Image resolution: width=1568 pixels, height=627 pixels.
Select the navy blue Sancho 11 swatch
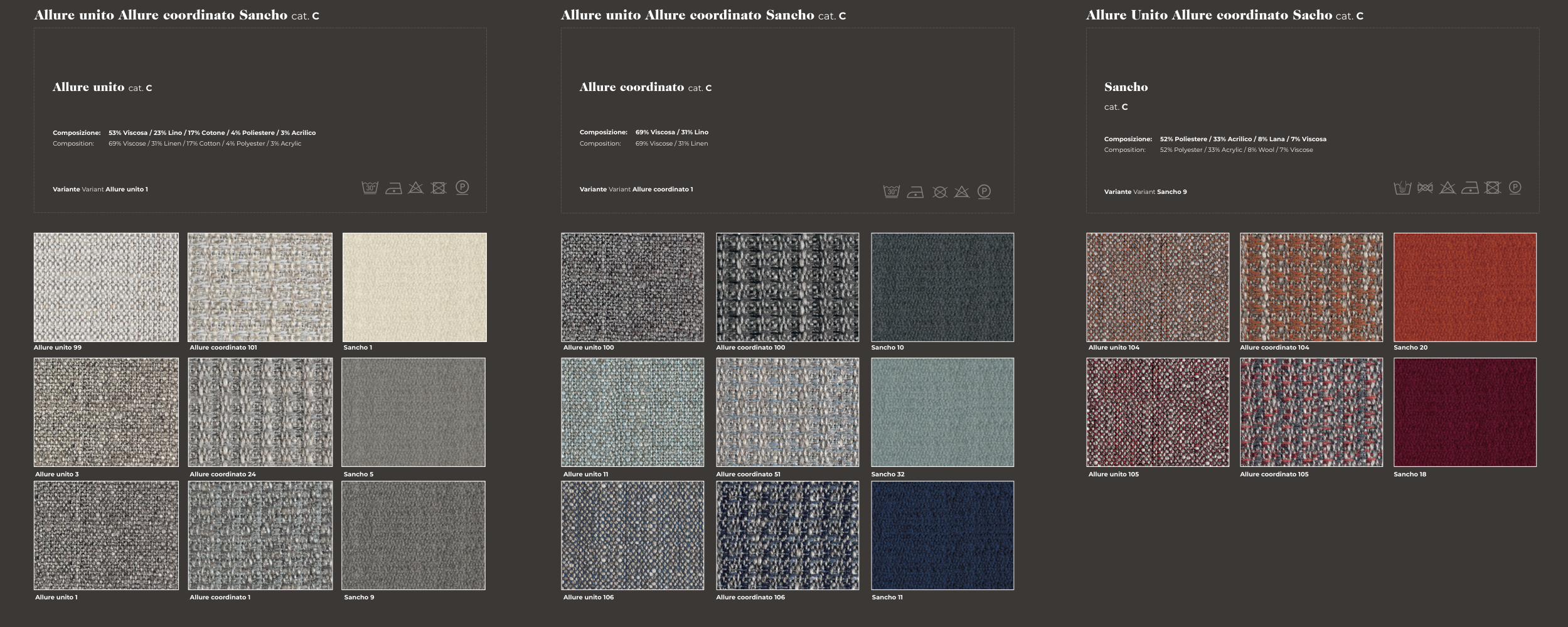[942, 535]
